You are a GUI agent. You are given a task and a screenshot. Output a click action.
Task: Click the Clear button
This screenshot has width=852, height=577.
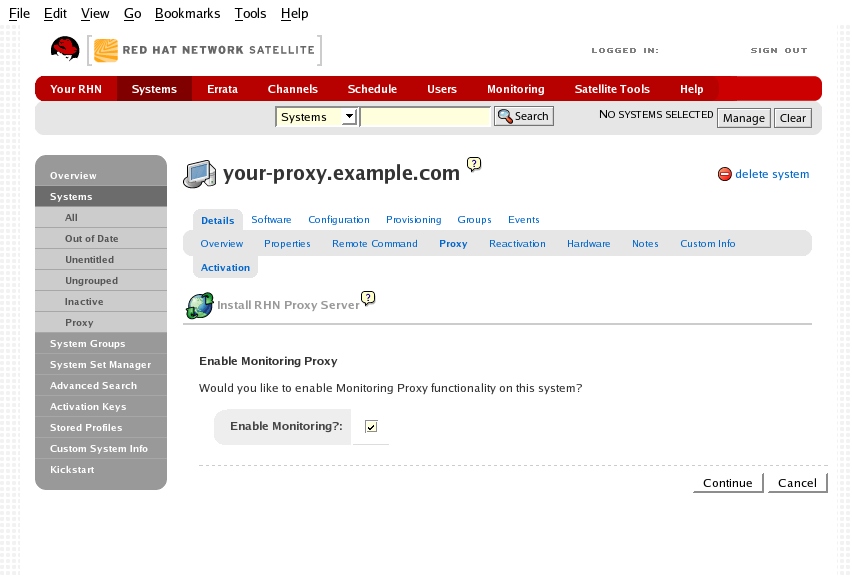point(793,118)
